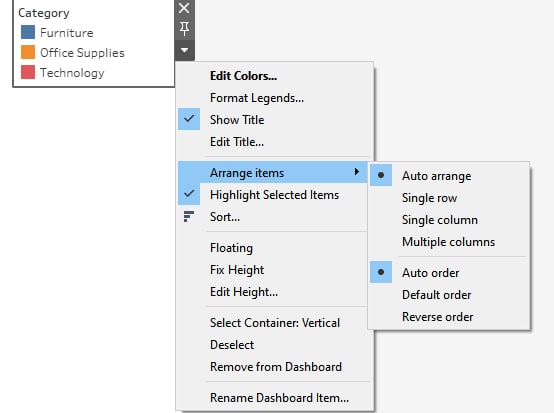Click the sort bars icon beside Sort
This screenshot has width=554, height=413.
(189, 217)
